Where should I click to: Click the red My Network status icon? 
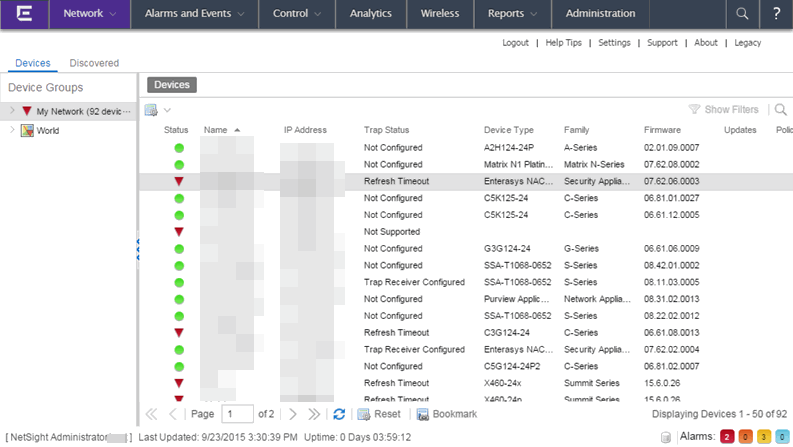27,111
